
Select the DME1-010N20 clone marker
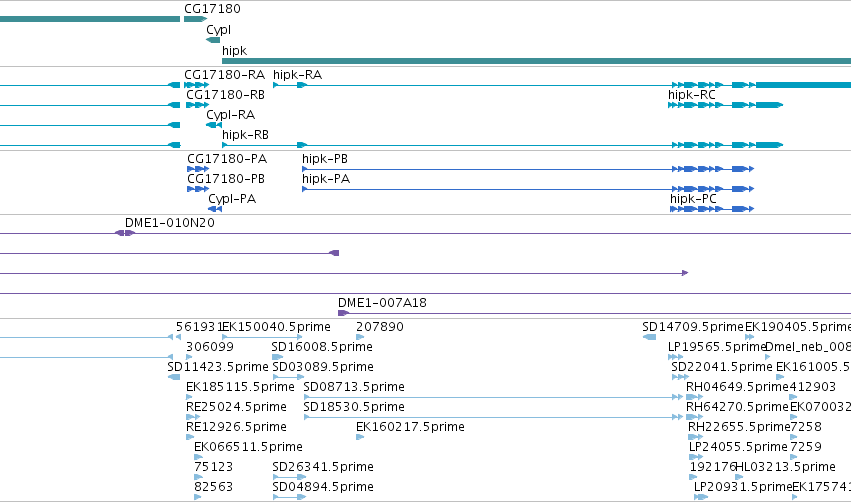[x=125, y=233]
